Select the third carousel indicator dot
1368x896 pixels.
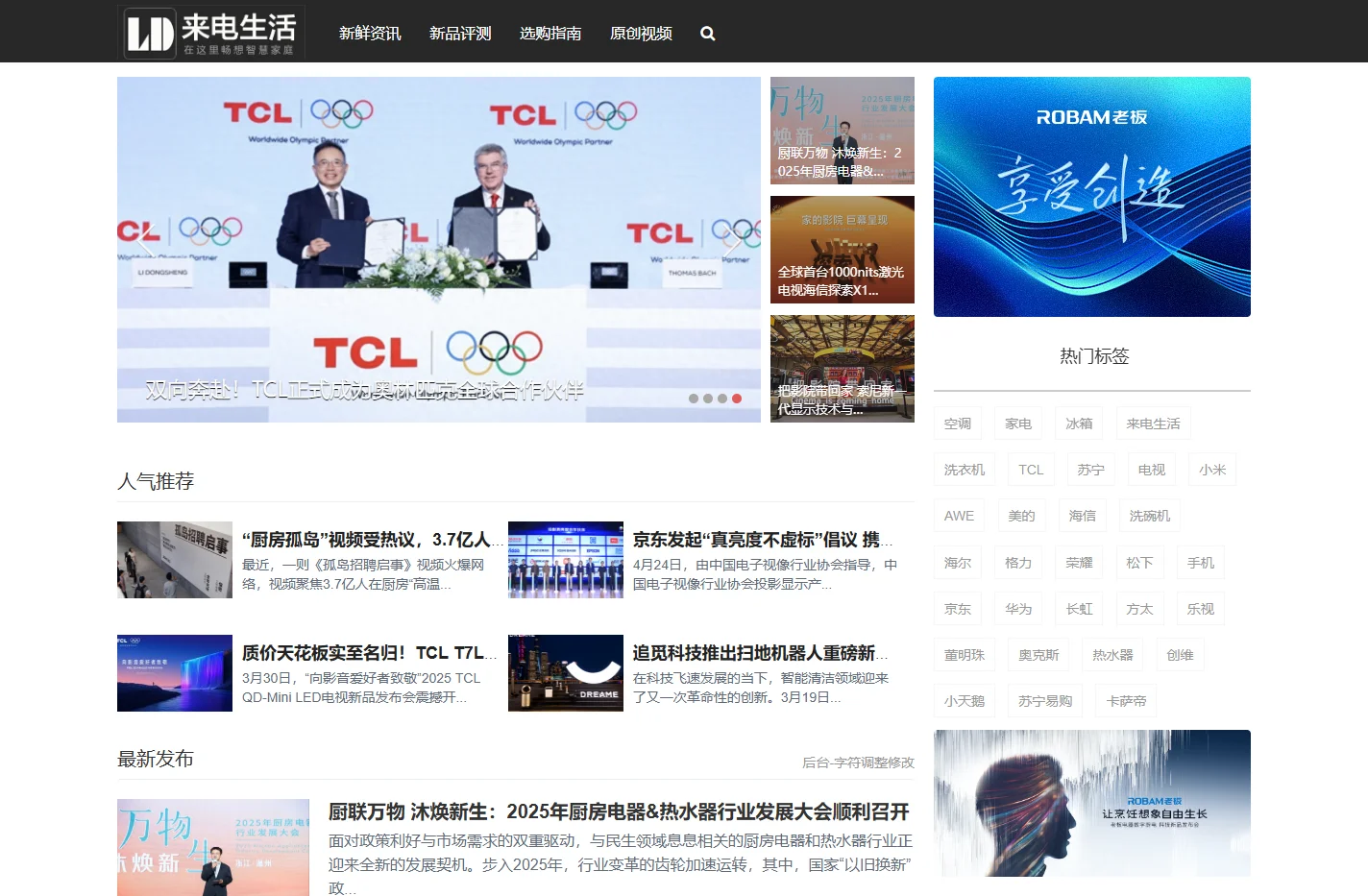[x=722, y=399]
